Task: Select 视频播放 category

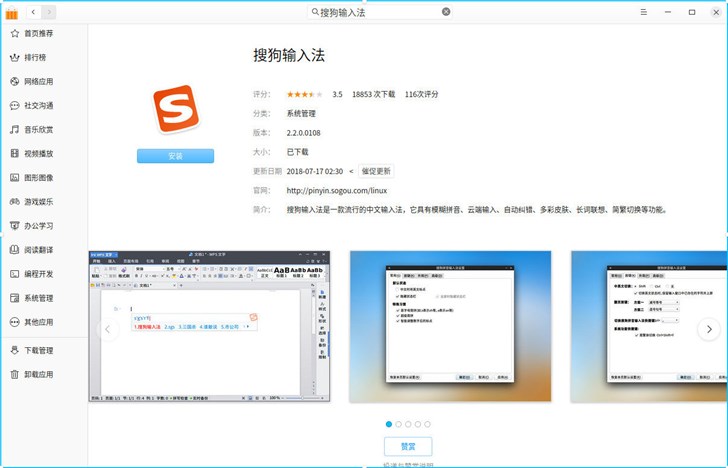Action: click(x=39, y=154)
